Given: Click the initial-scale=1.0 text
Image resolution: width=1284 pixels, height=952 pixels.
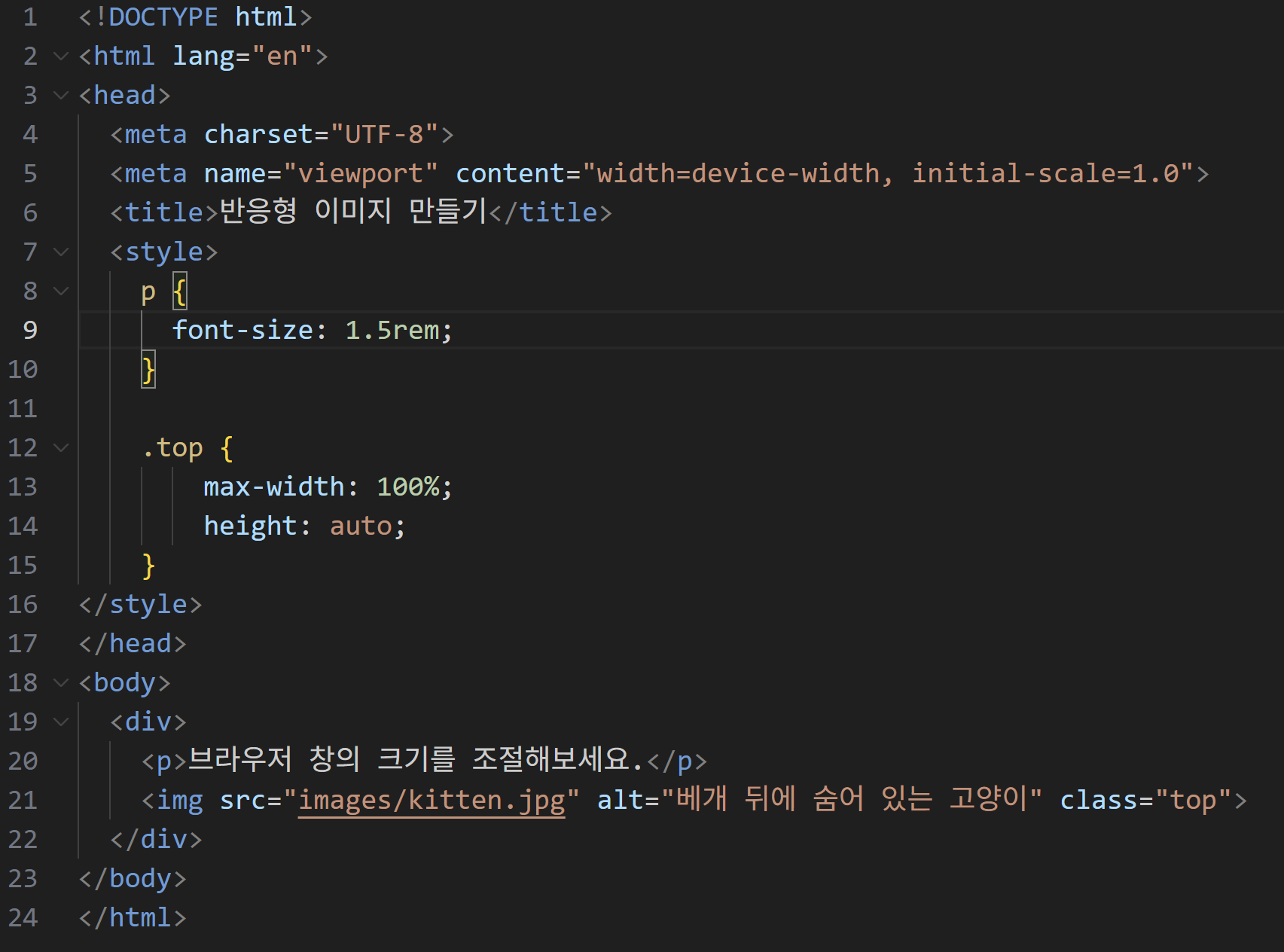Looking at the screenshot, I should [1045, 173].
